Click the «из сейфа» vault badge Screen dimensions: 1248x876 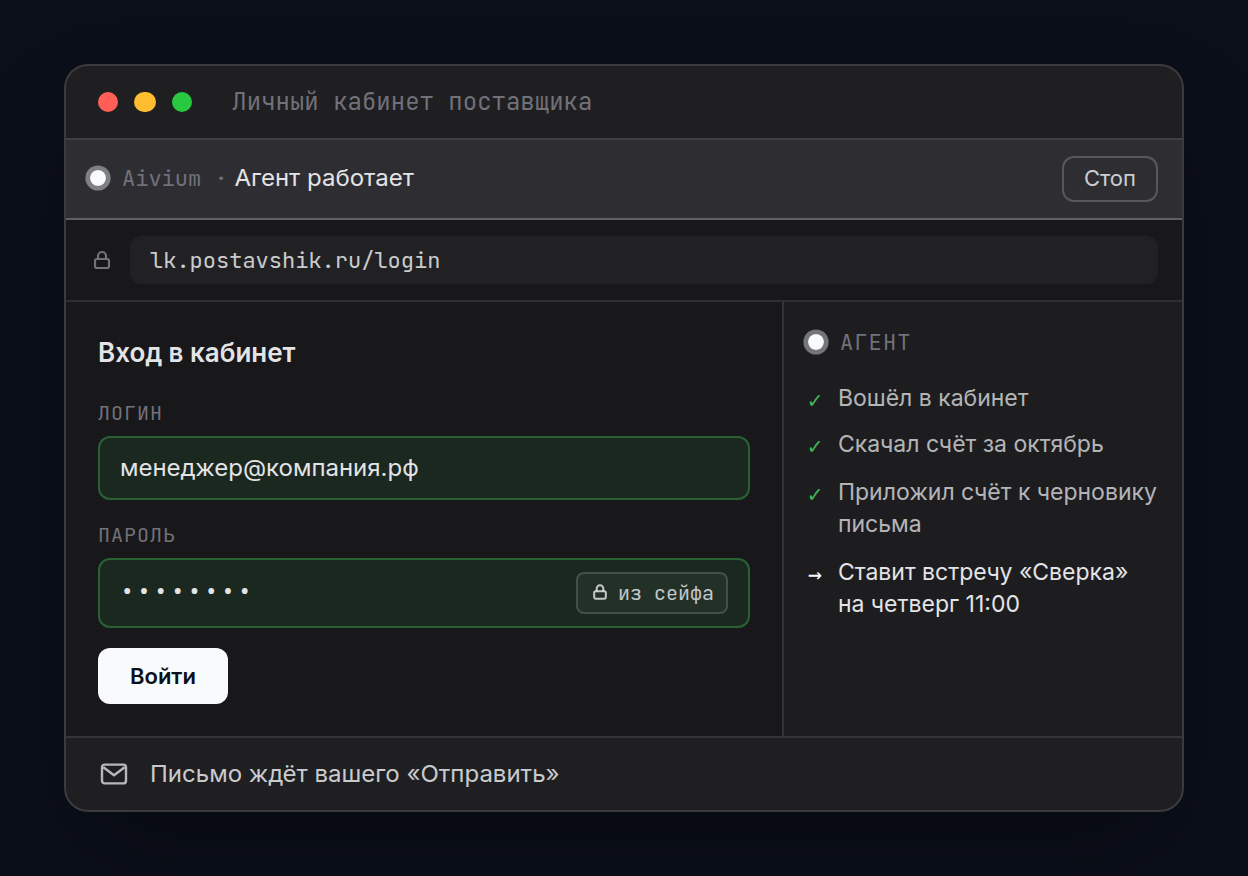pos(652,593)
